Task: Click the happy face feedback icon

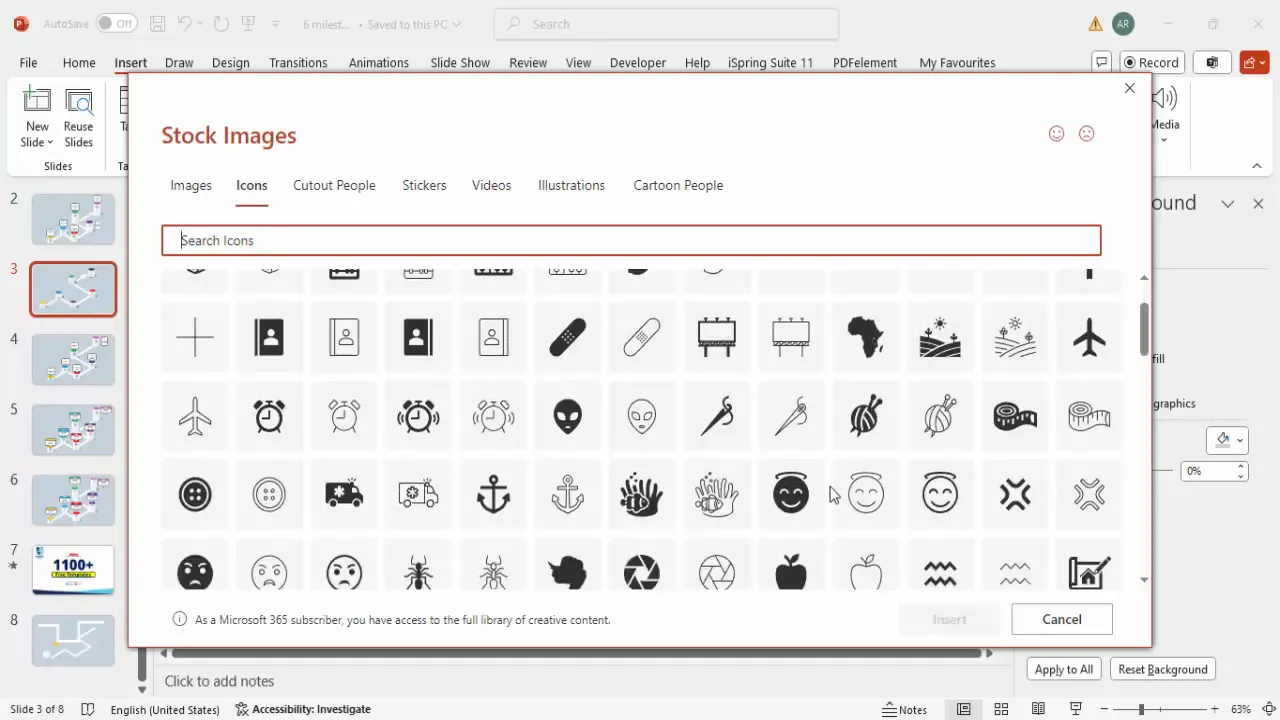Action: click(1056, 133)
